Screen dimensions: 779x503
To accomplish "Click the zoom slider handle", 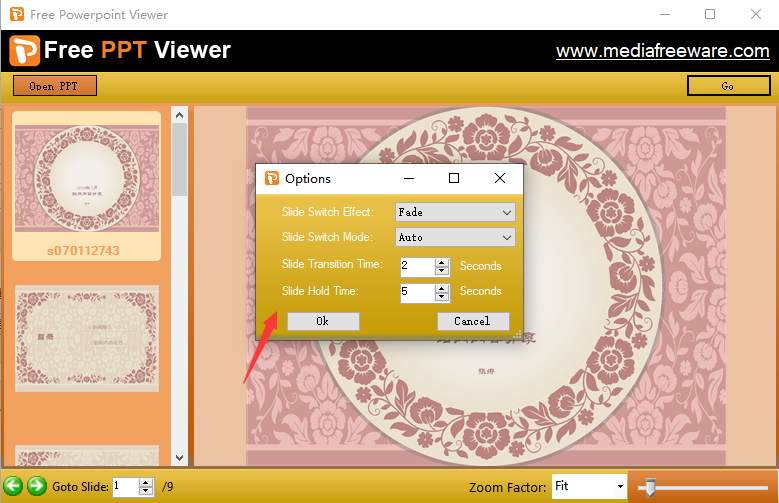I will tap(650, 487).
